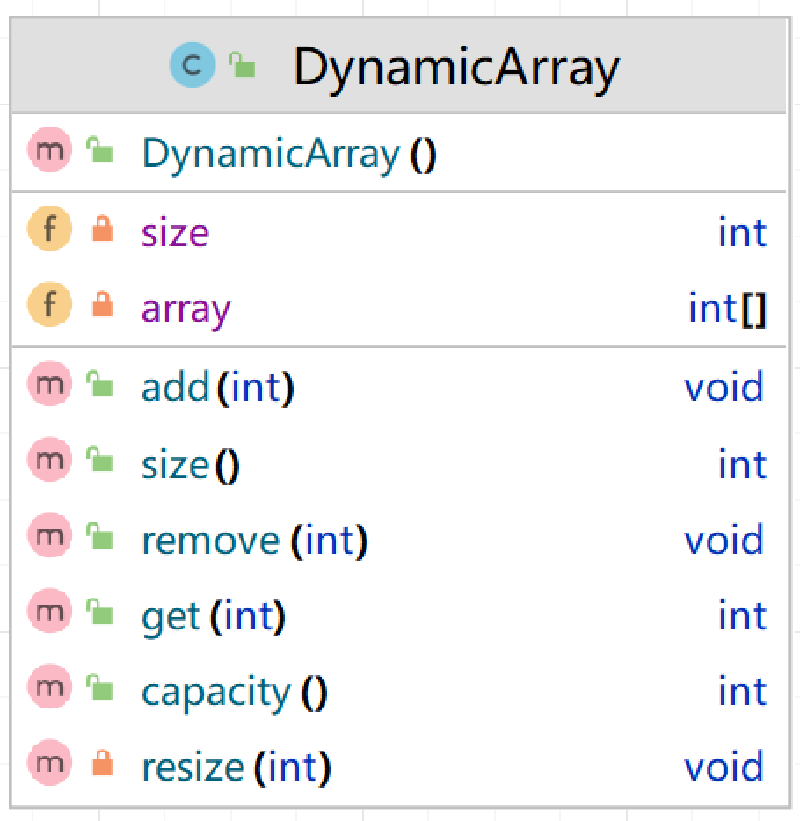The width and height of the screenshot is (800, 821).
Task: Click the public visibility icon in class header
Action: 242,65
